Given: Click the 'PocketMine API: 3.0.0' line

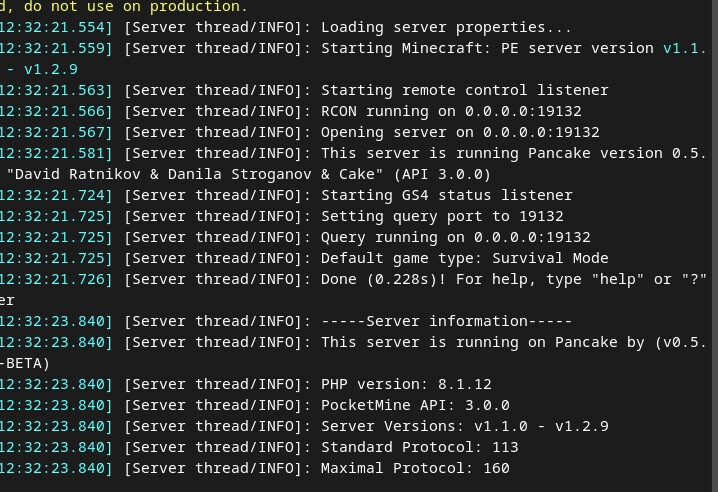Looking at the screenshot, I should point(415,405).
